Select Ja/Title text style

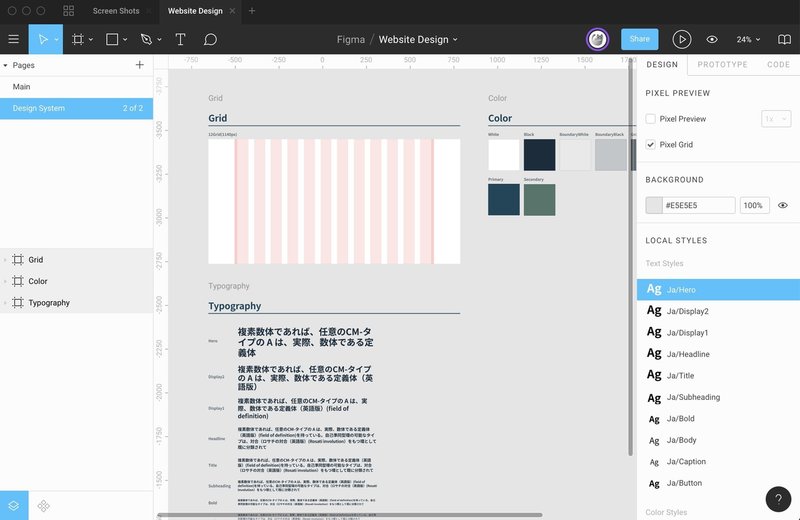tap(718, 375)
